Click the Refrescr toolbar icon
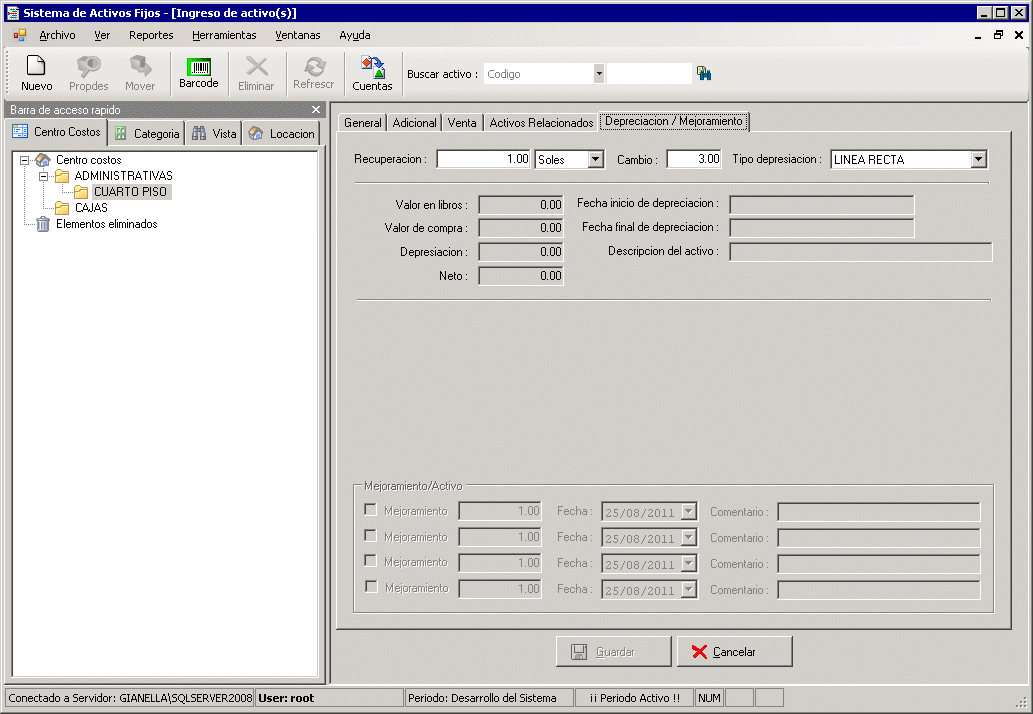 [x=314, y=73]
